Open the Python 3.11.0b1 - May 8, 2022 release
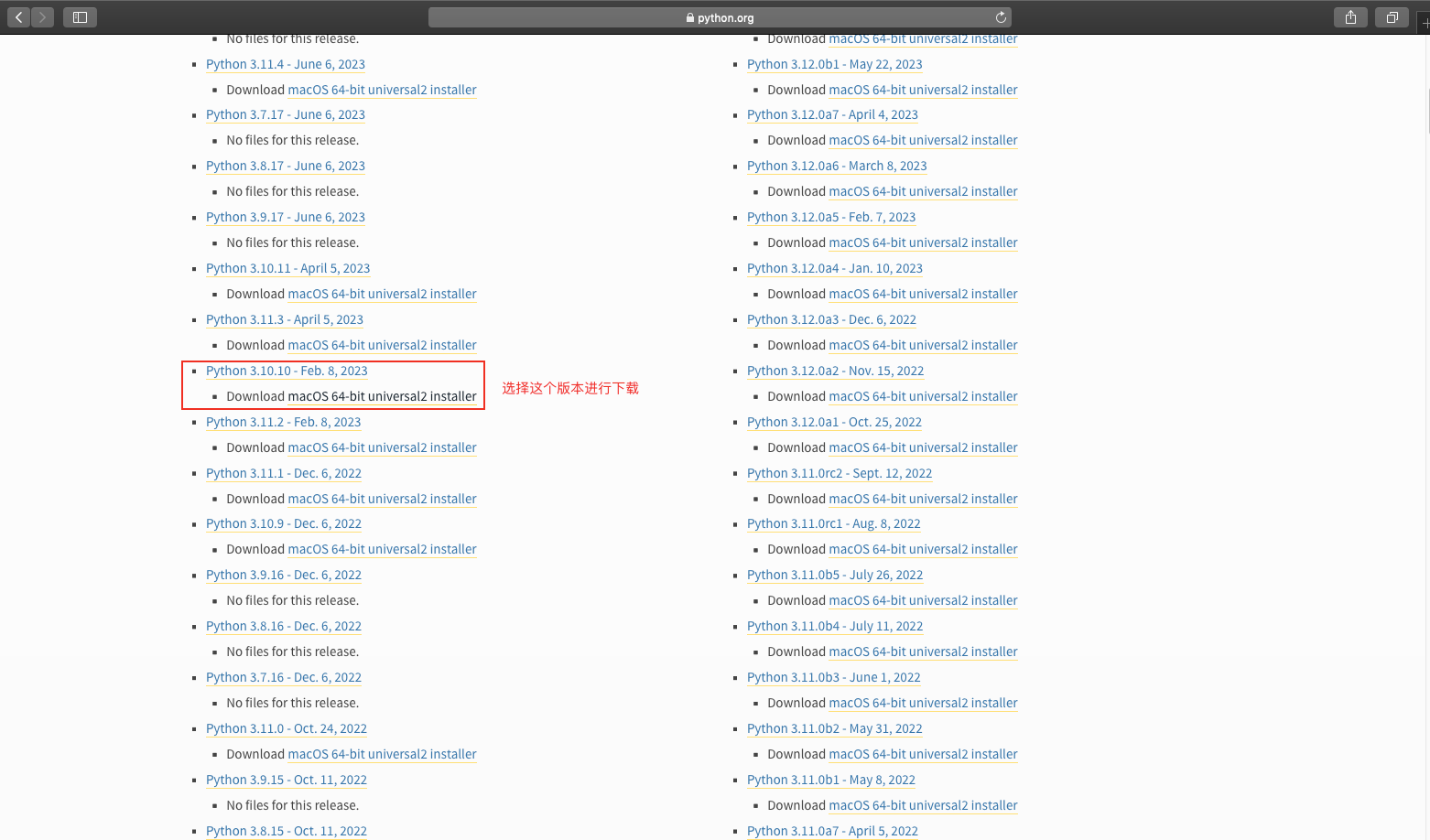Image resolution: width=1430 pixels, height=840 pixels. pyautogui.click(x=831, y=780)
